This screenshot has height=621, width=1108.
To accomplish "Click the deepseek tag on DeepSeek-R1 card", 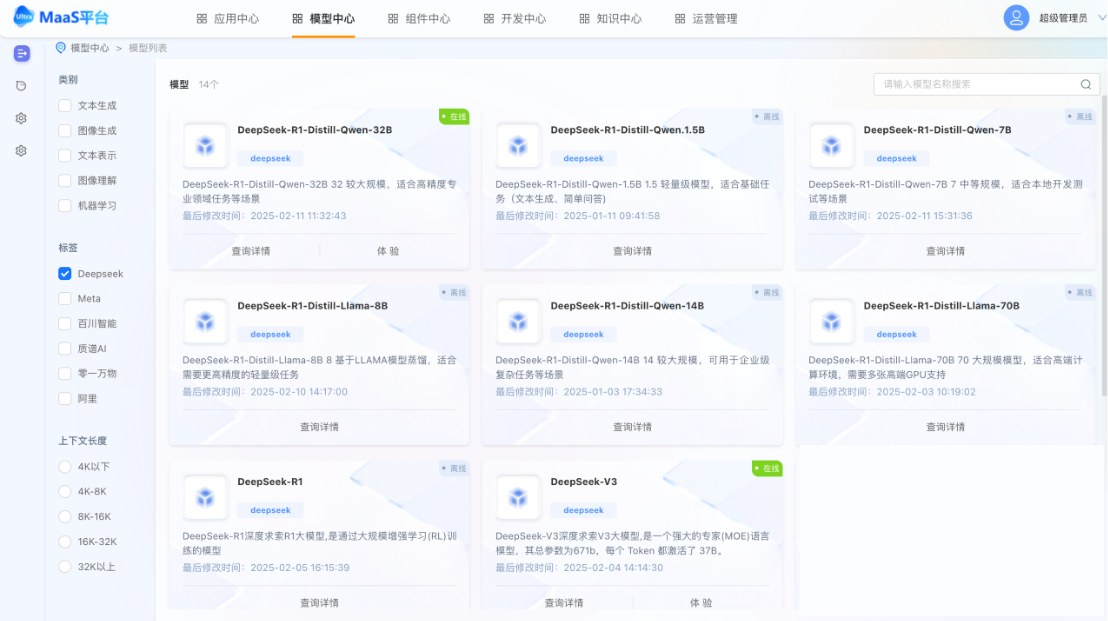I will pos(270,510).
